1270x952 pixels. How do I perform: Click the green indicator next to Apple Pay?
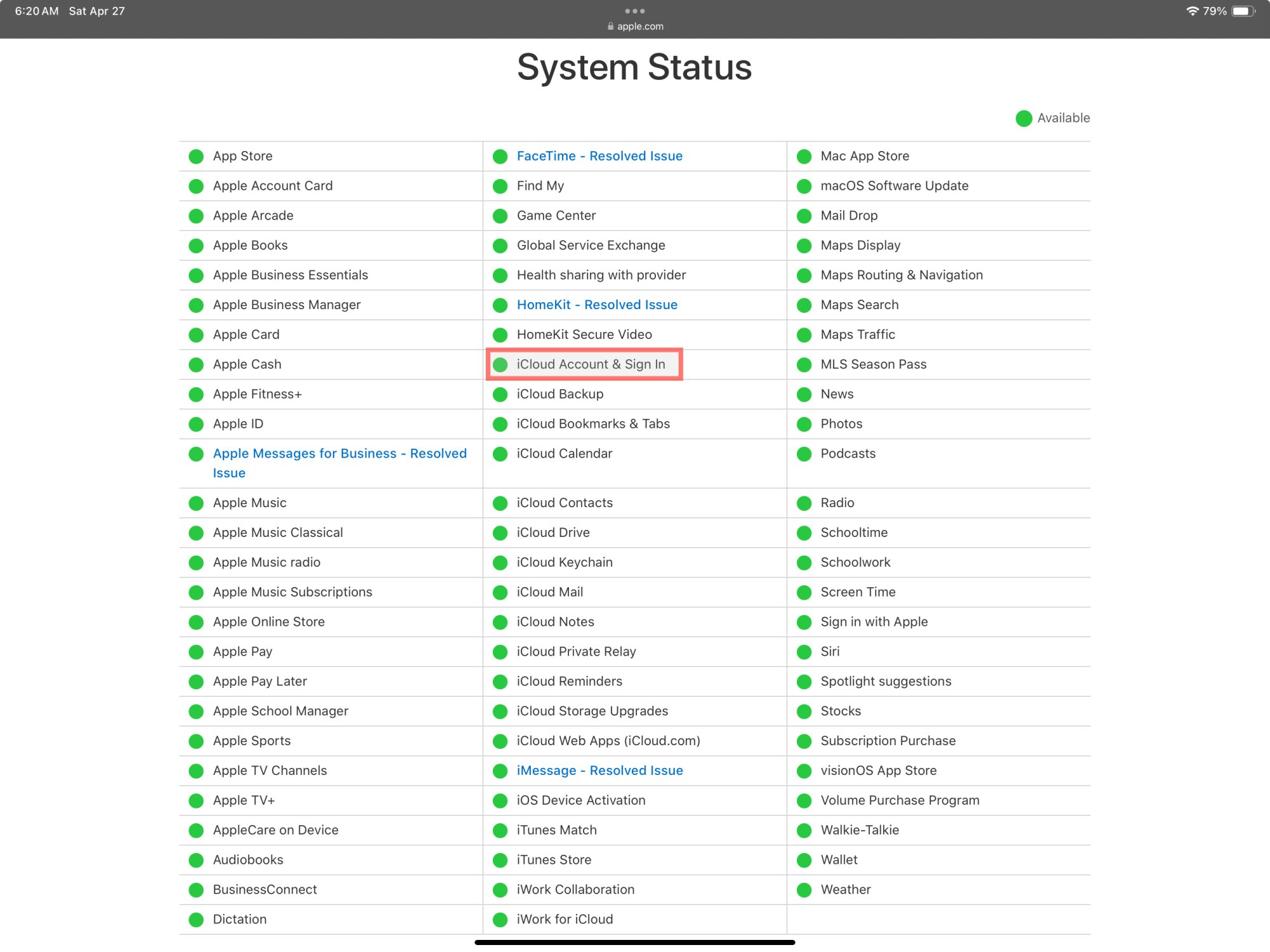click(x=196, y=652)
